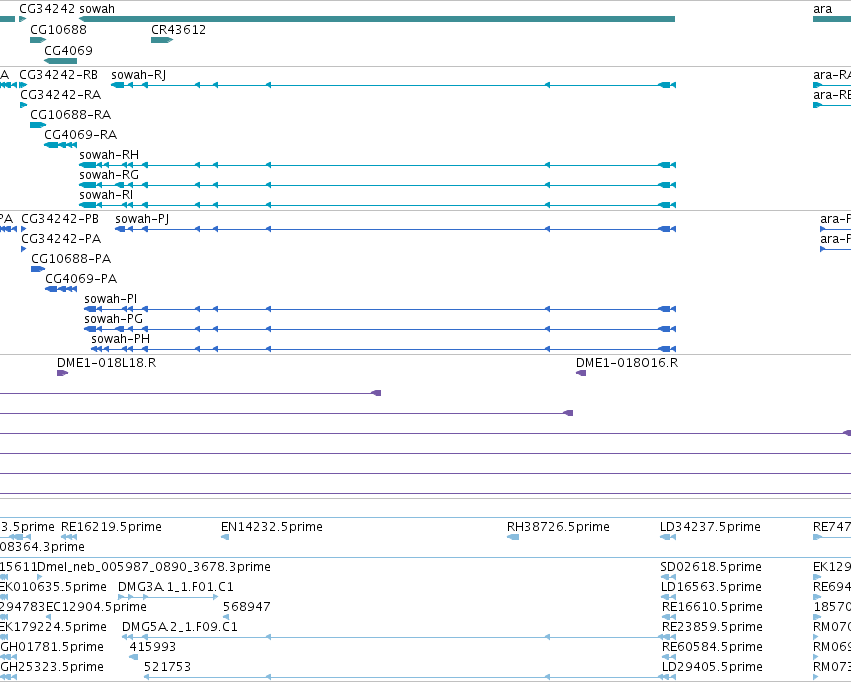Viewport: 851px width, 682px height.
Task: Click transcript CG34242-RA
Action: point(23,105)
